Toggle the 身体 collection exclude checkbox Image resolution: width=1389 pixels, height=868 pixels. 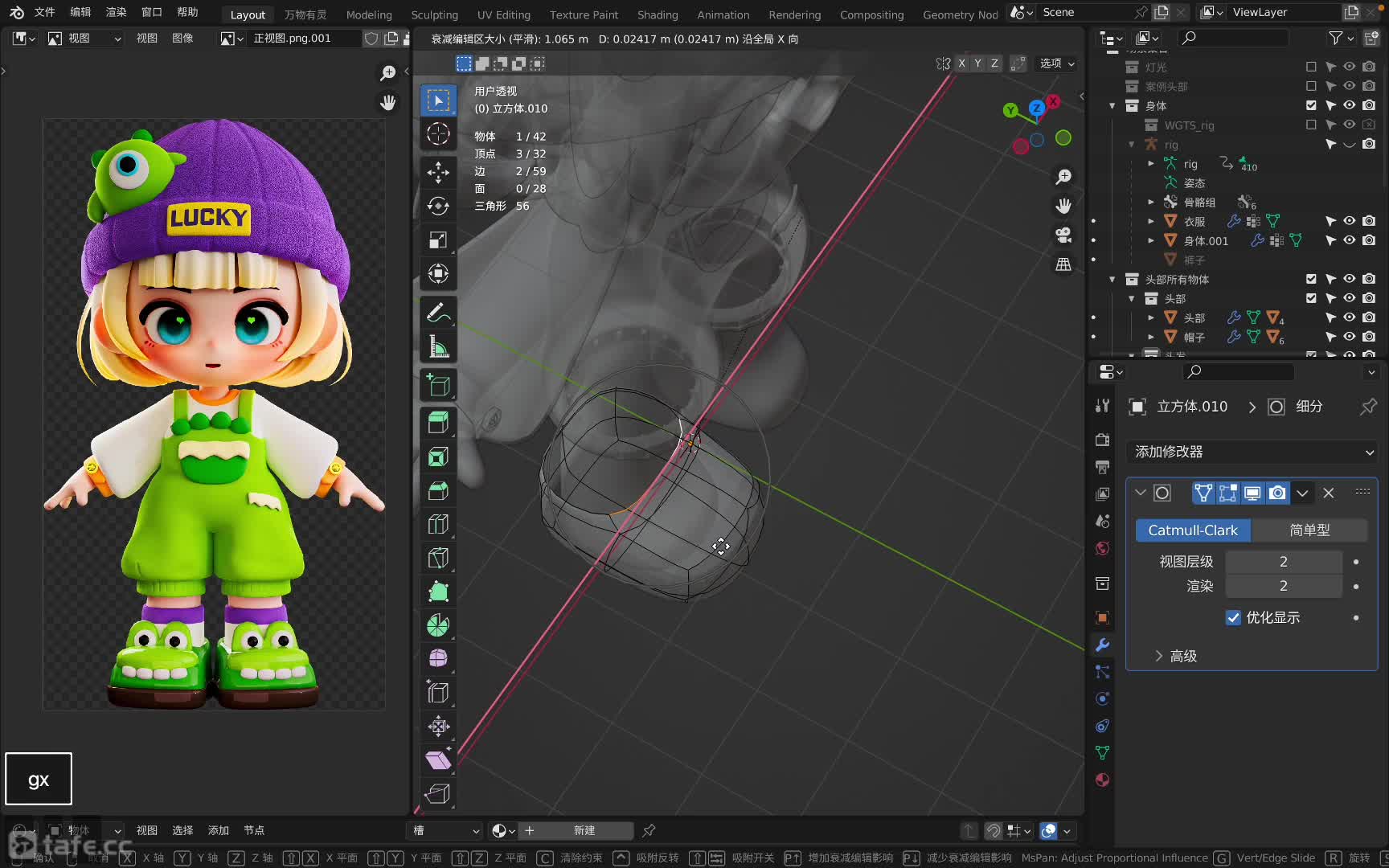tap(1311, 105)
